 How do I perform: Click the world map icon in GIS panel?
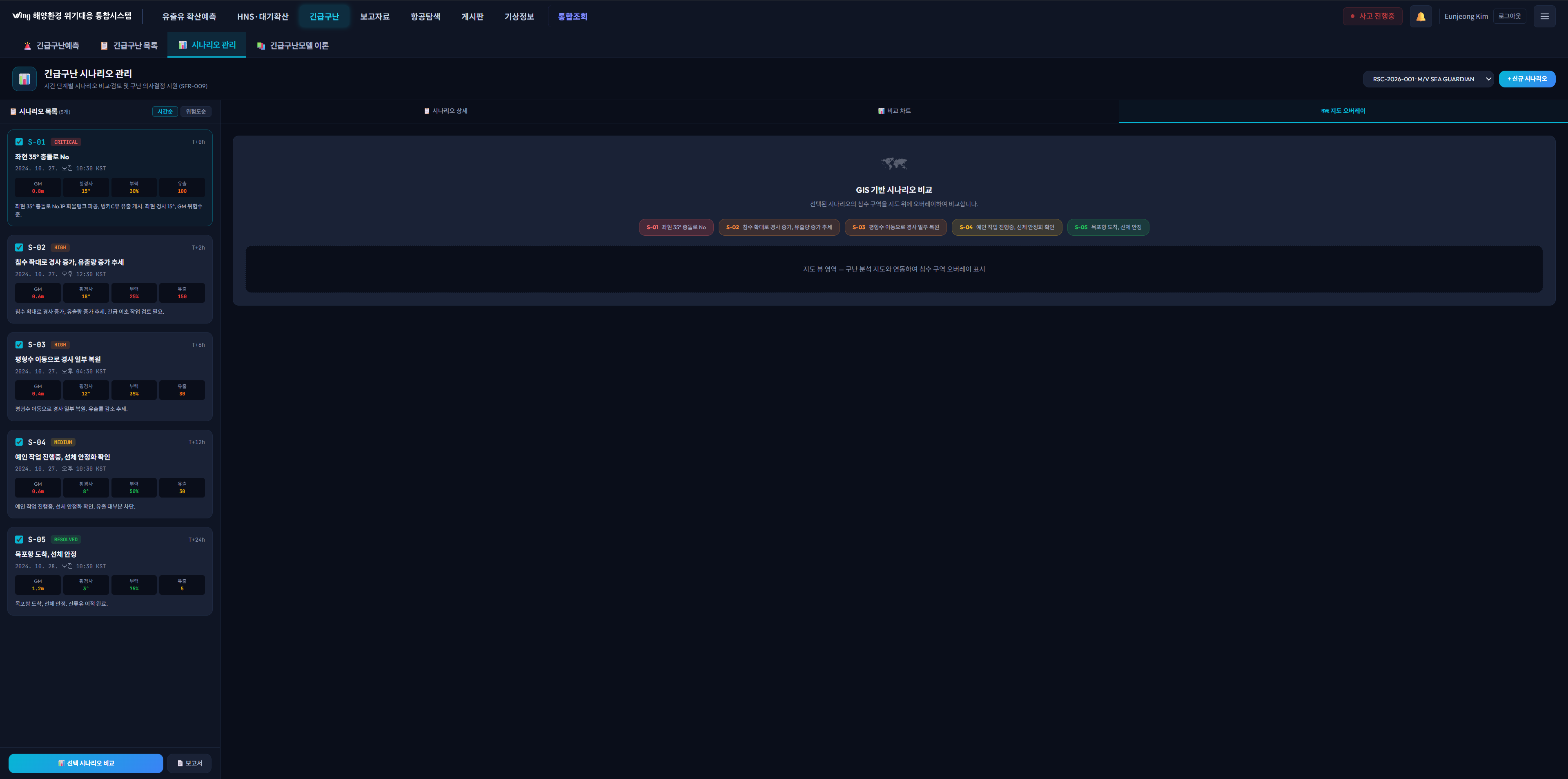pos(893,163)
